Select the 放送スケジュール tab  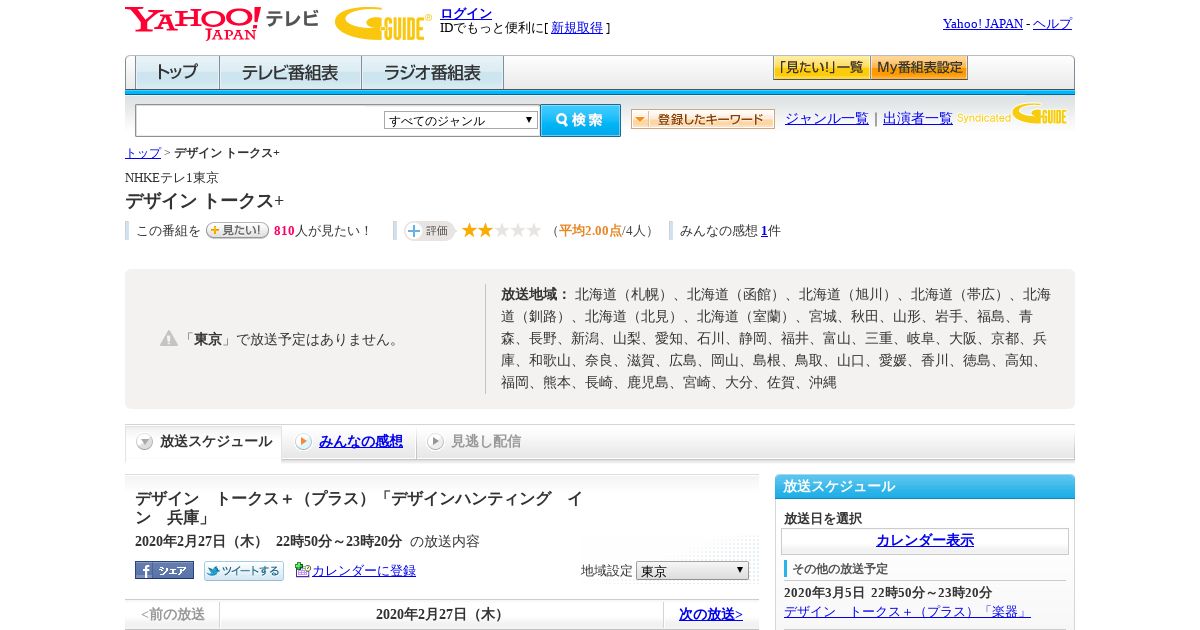click(204, 441)
